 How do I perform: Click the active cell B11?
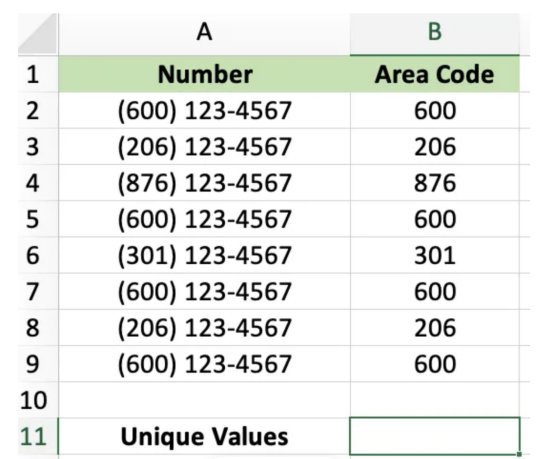click(435, 436)
